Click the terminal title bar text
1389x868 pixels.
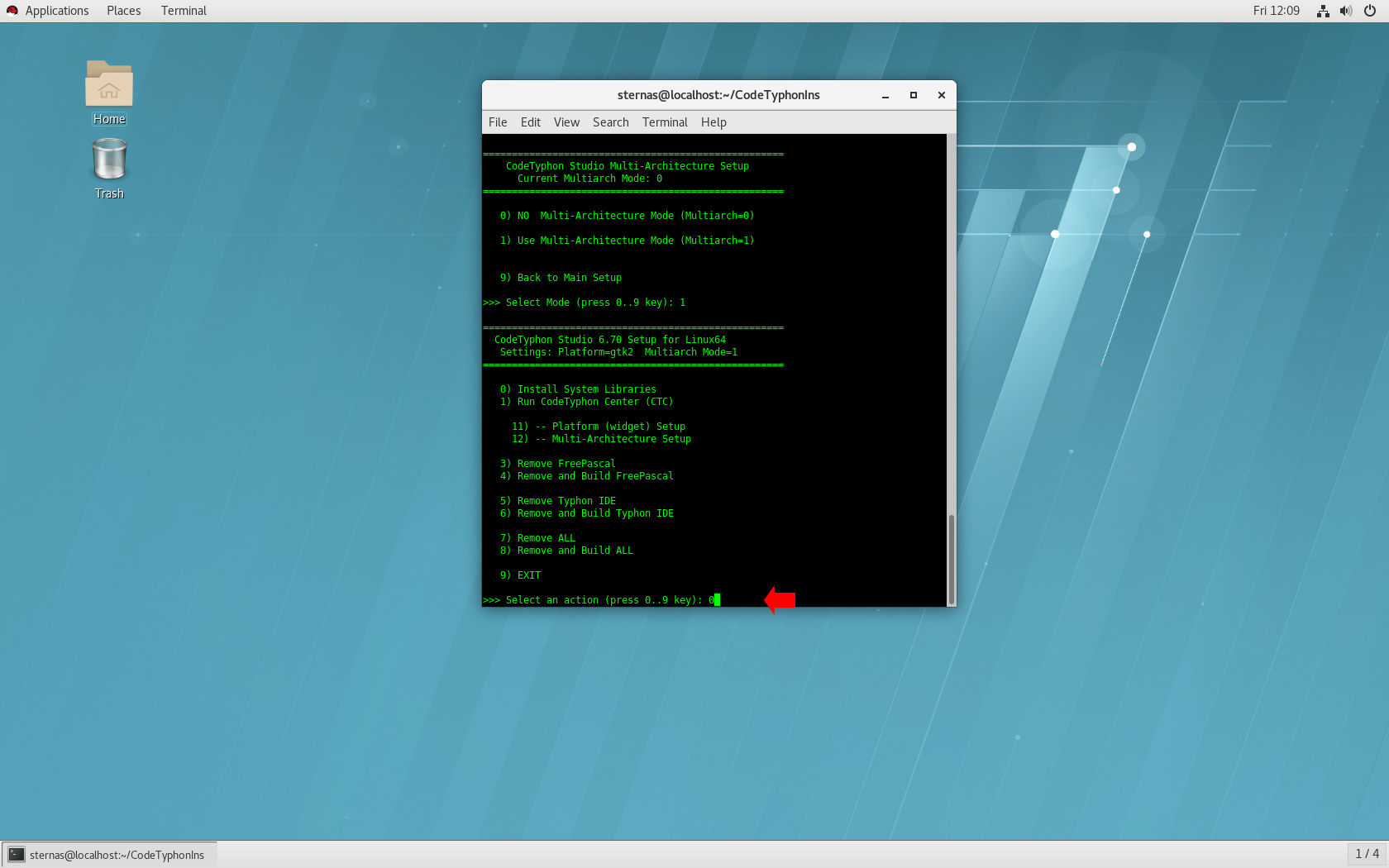pos(718,95)
